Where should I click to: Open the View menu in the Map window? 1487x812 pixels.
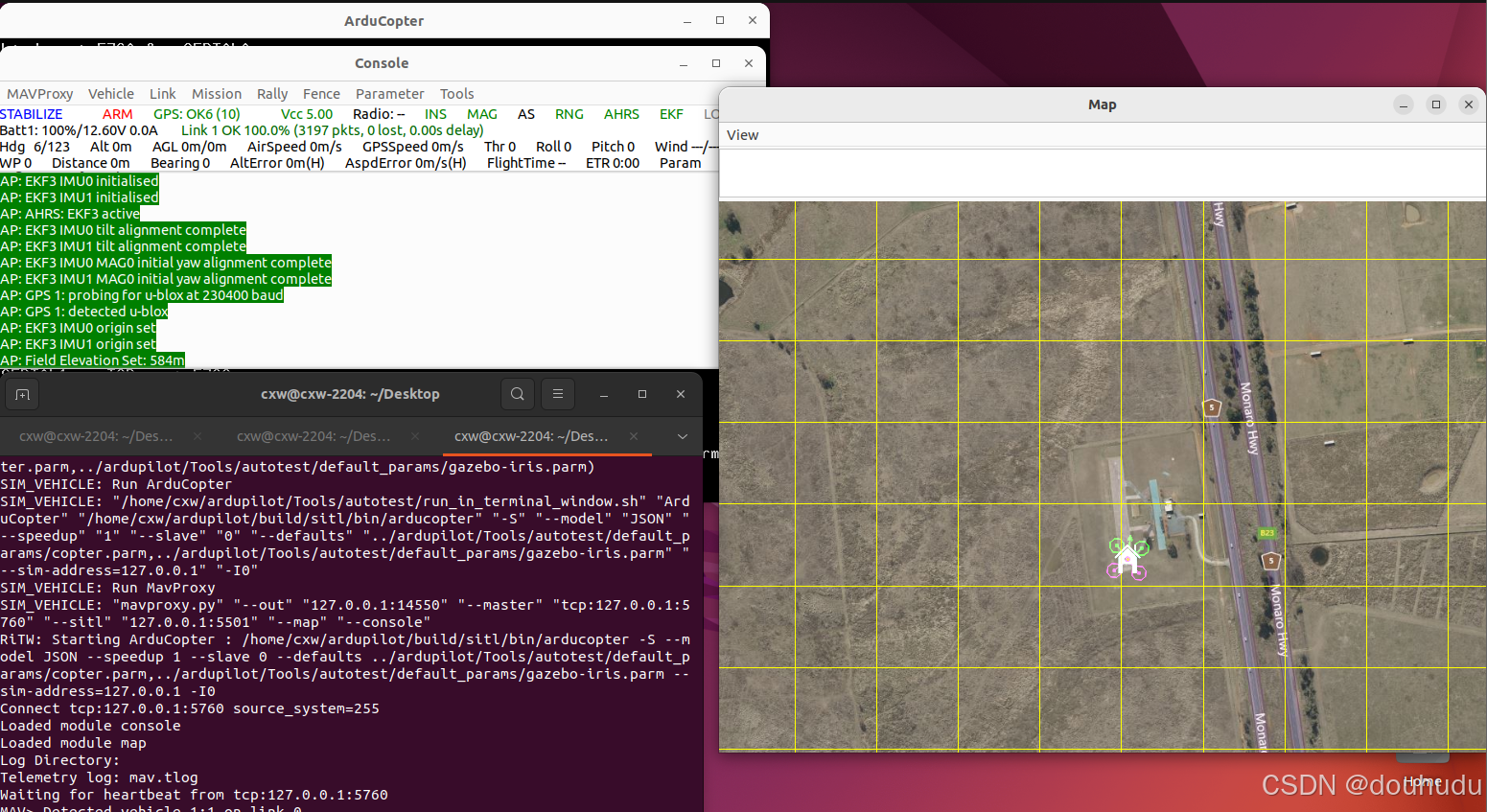pos(743,135)
